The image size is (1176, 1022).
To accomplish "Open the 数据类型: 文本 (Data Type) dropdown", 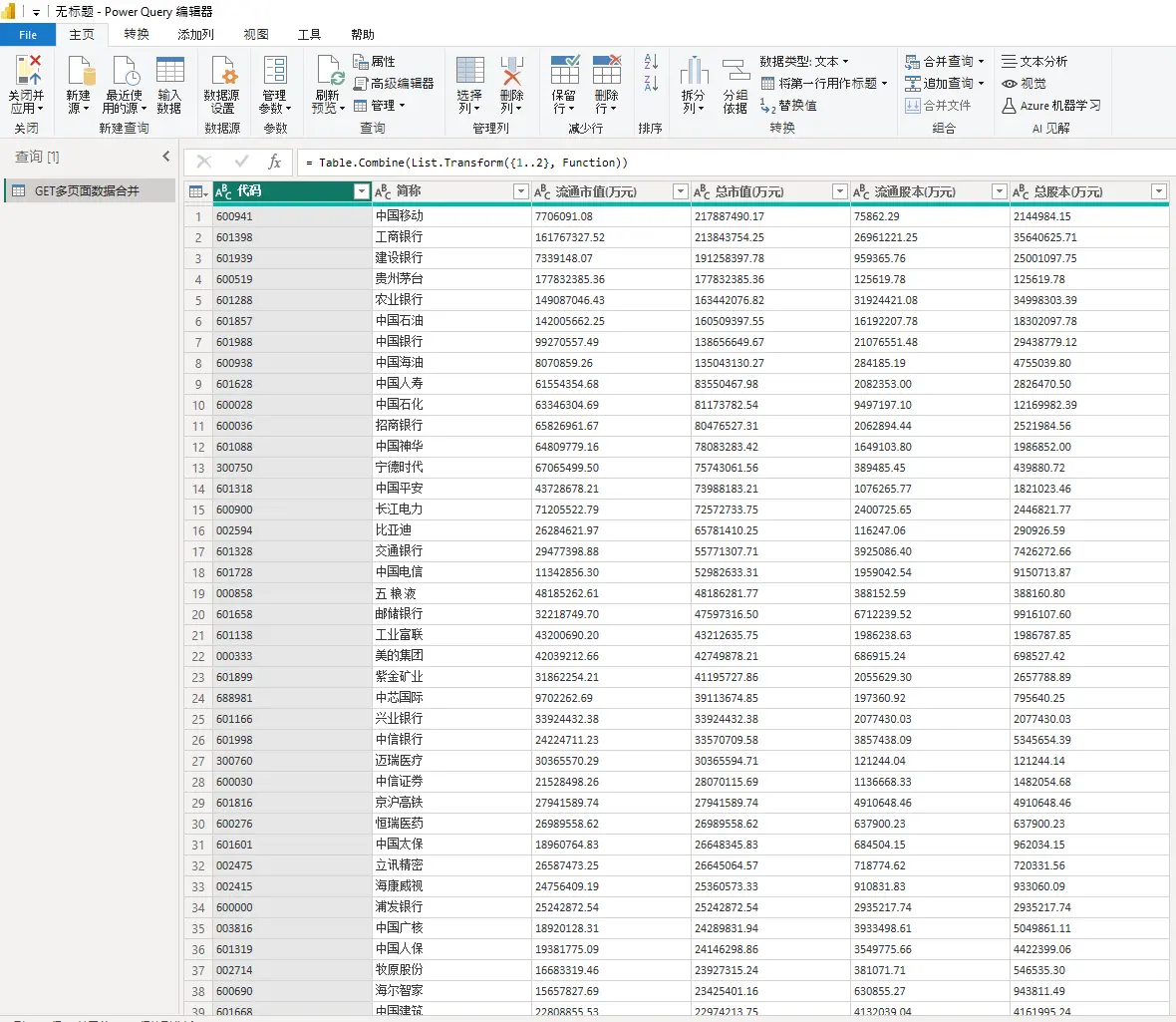I will click(x=804, y=62).
